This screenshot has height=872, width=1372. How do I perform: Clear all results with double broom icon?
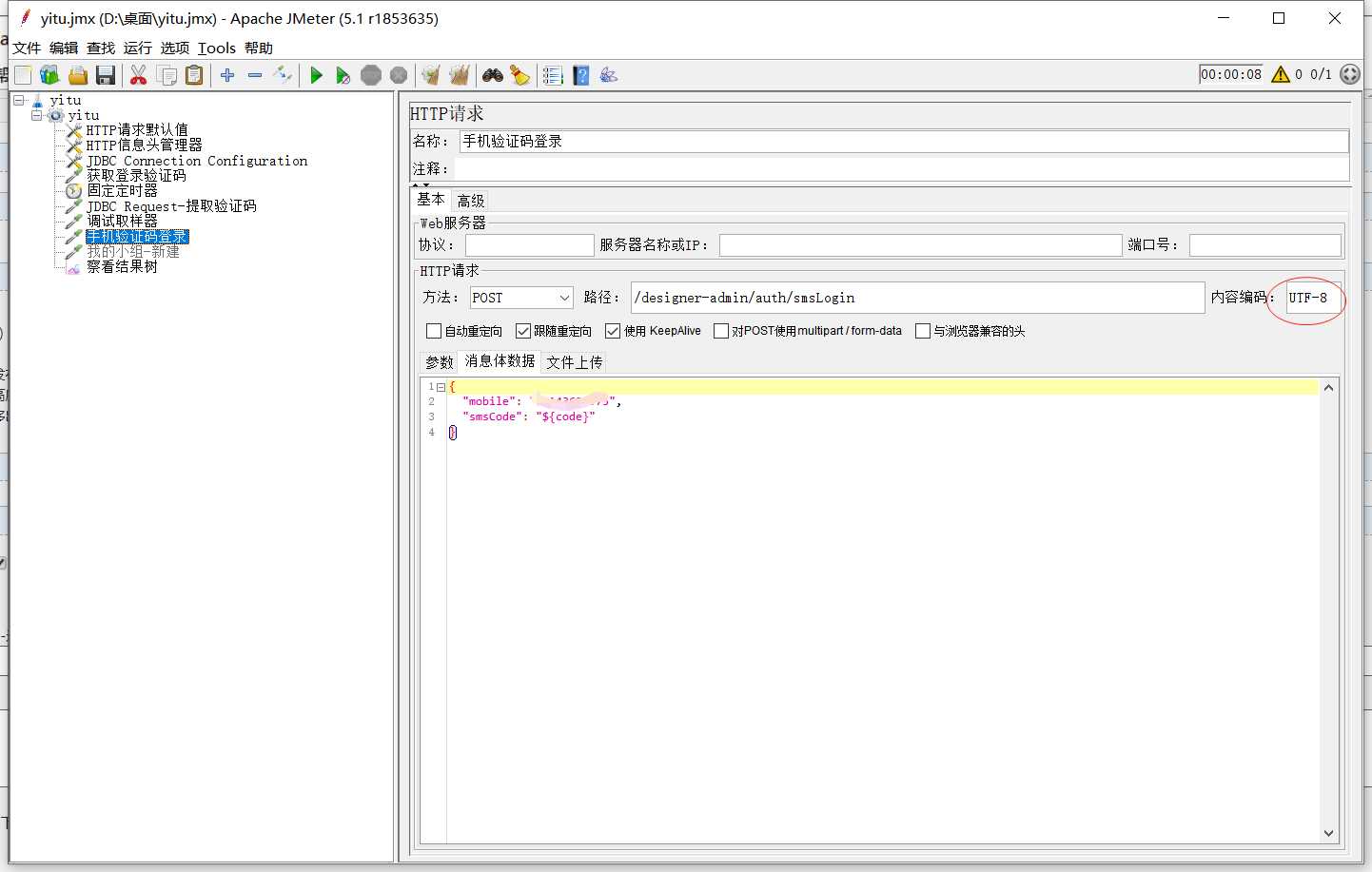[460, 75]
